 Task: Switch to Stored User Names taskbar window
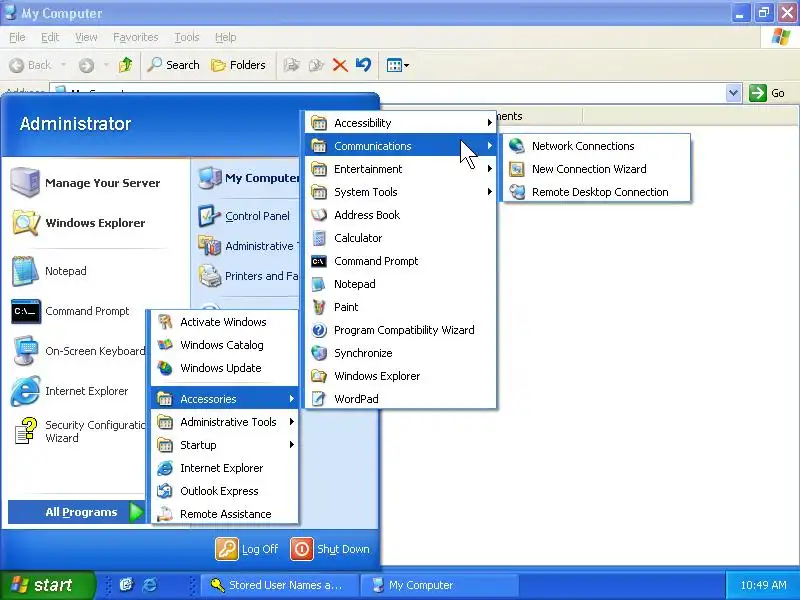pos(280,585)
